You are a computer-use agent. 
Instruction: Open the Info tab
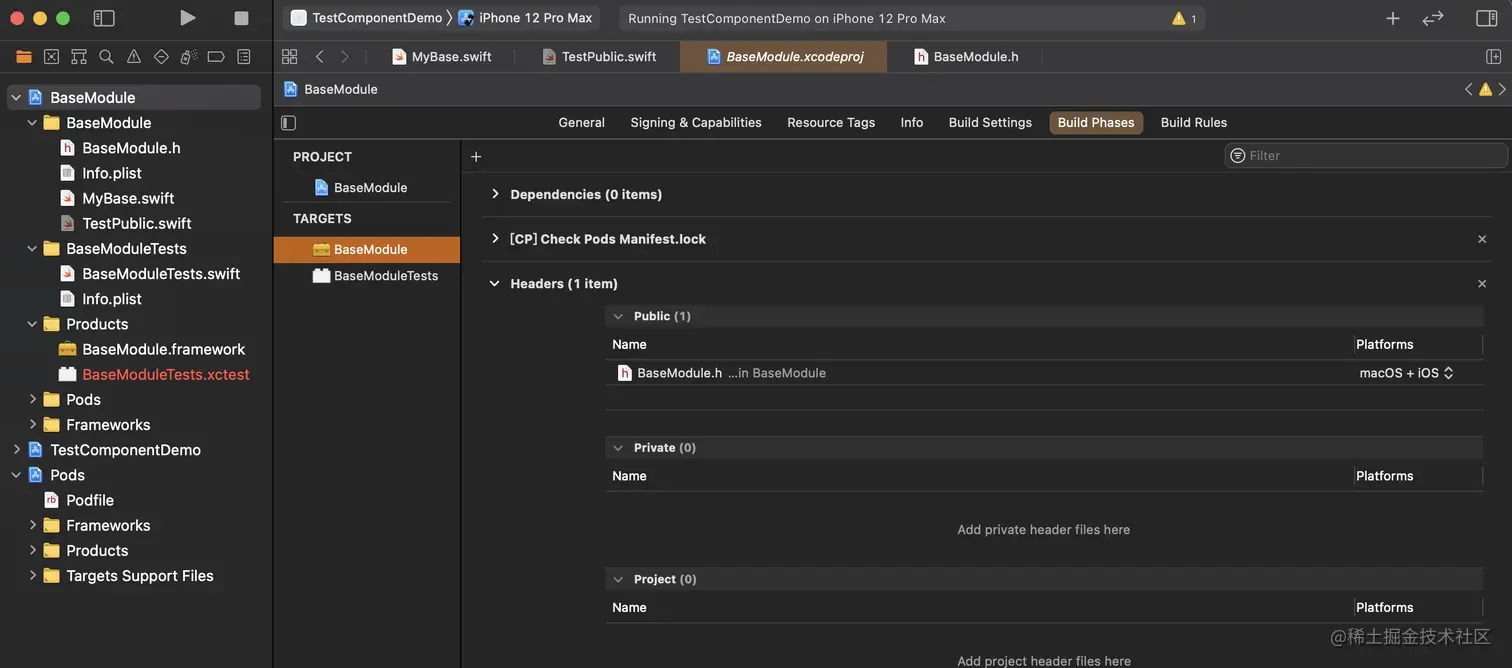click(912, 122)
